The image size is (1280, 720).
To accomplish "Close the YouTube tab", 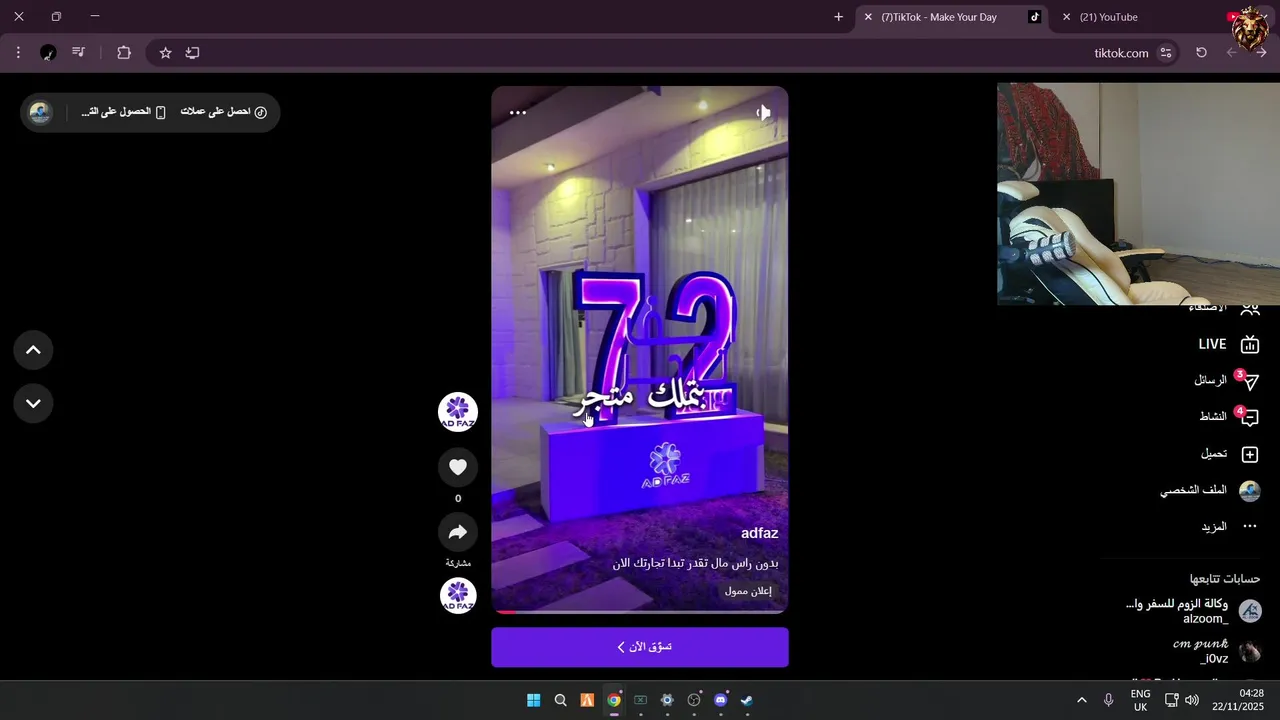I will point(1067,17).
